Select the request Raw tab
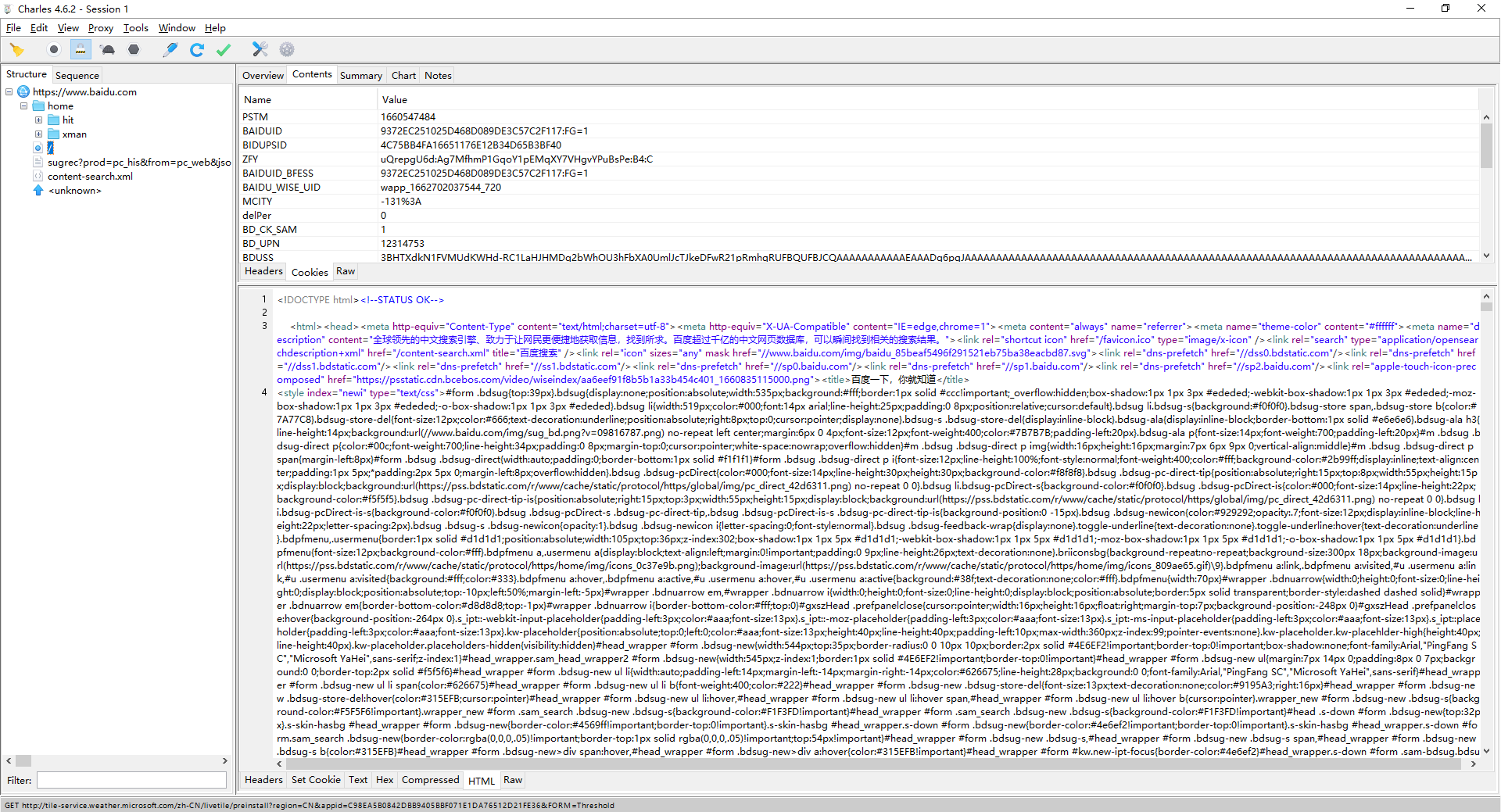 pos(346,271)
